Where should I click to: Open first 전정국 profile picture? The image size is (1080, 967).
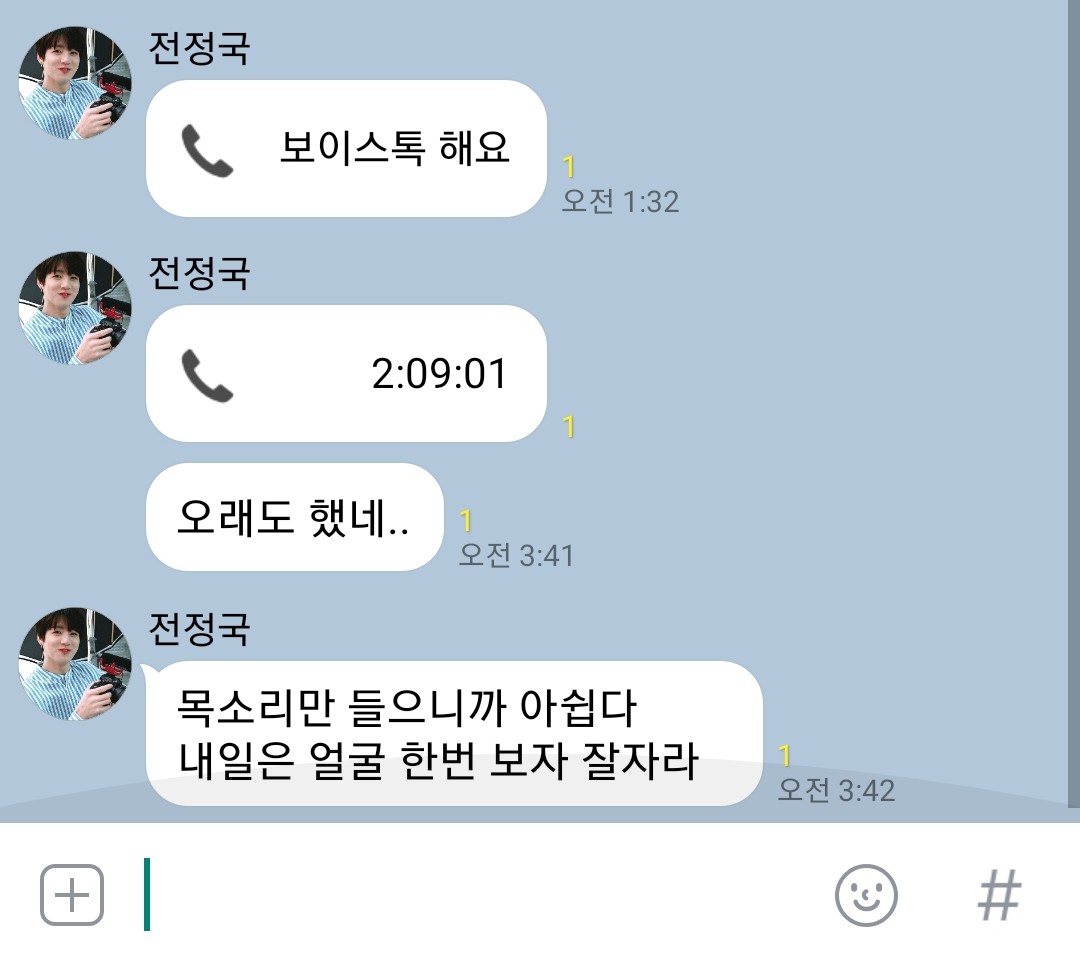click(74, 83)
